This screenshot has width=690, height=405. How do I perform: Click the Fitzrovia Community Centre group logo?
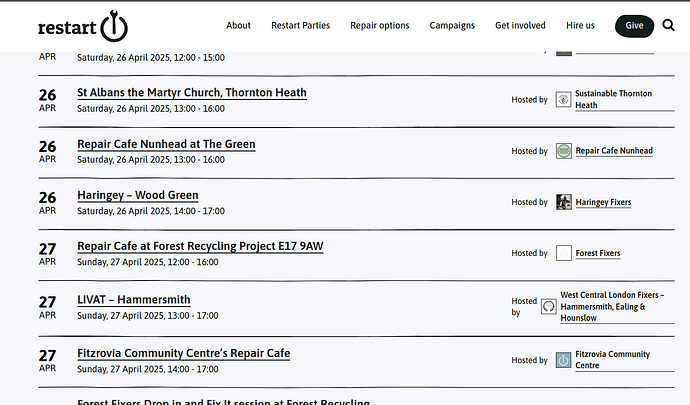(563, 360)
